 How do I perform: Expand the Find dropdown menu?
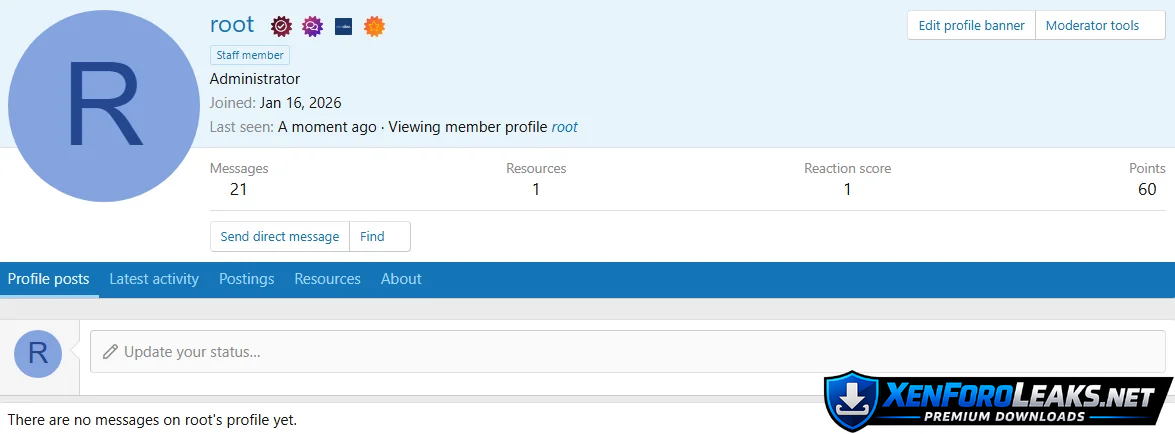click(x=379, y=237)
